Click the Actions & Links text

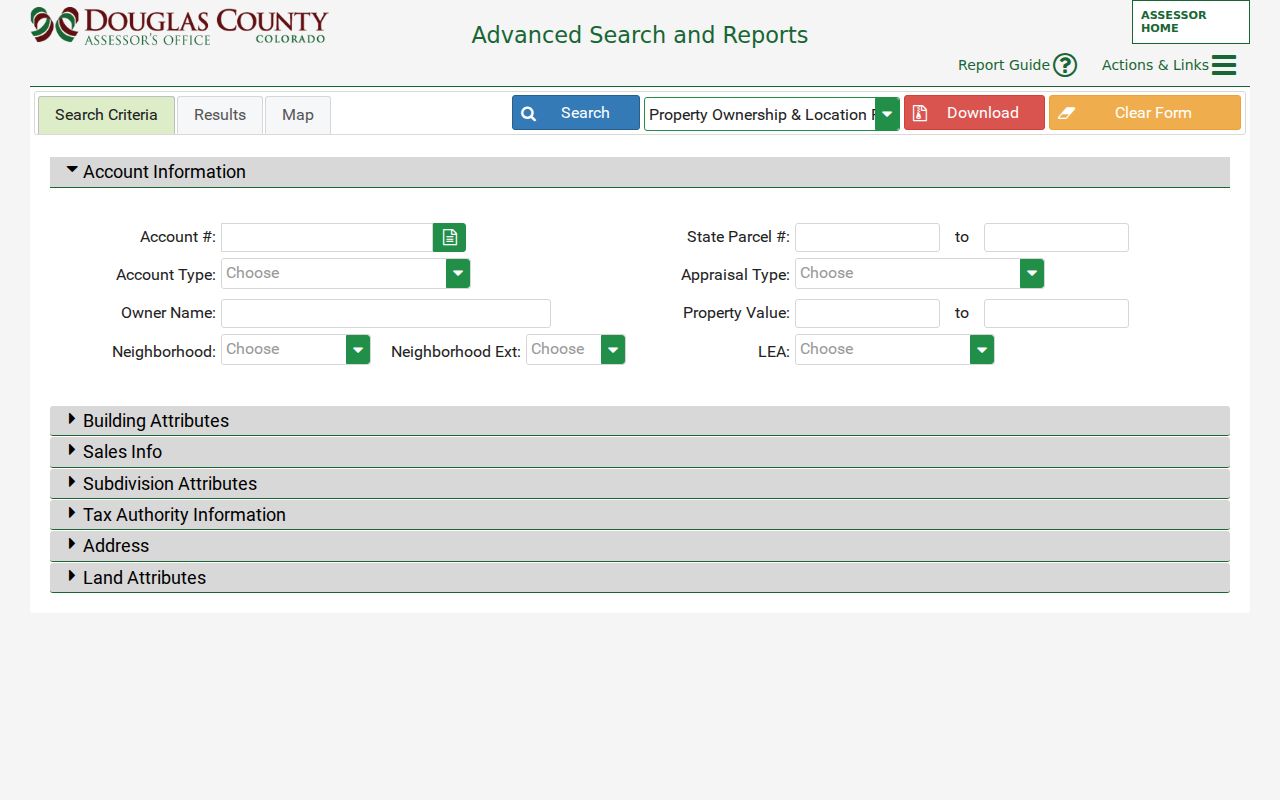coord(1155,65)
